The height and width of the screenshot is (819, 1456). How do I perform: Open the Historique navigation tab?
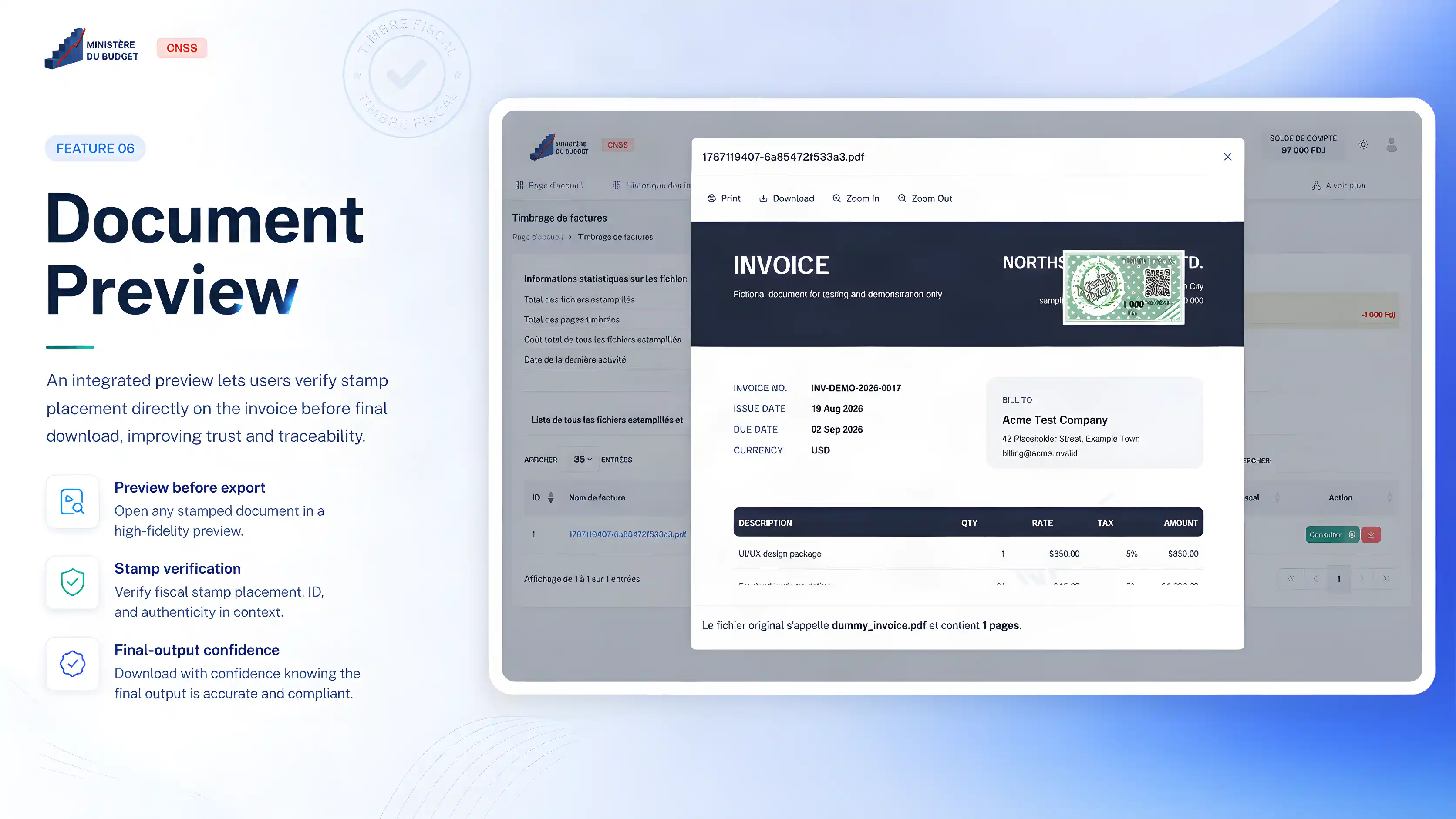[x=651, y=185]
